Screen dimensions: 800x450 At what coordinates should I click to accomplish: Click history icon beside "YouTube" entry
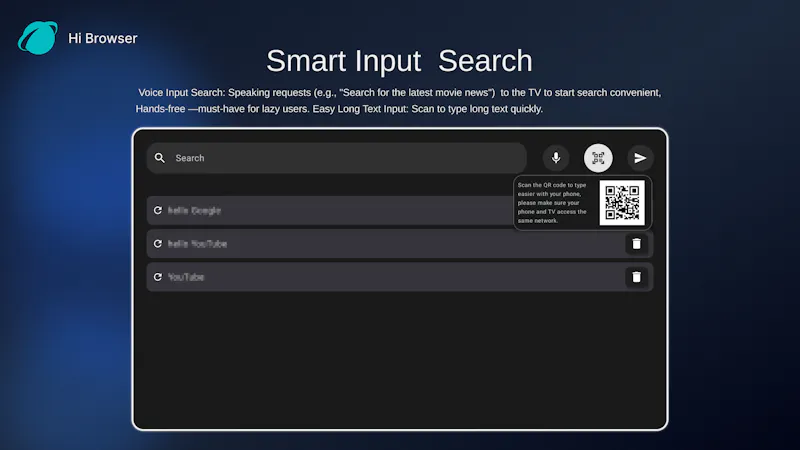point(158,277)
